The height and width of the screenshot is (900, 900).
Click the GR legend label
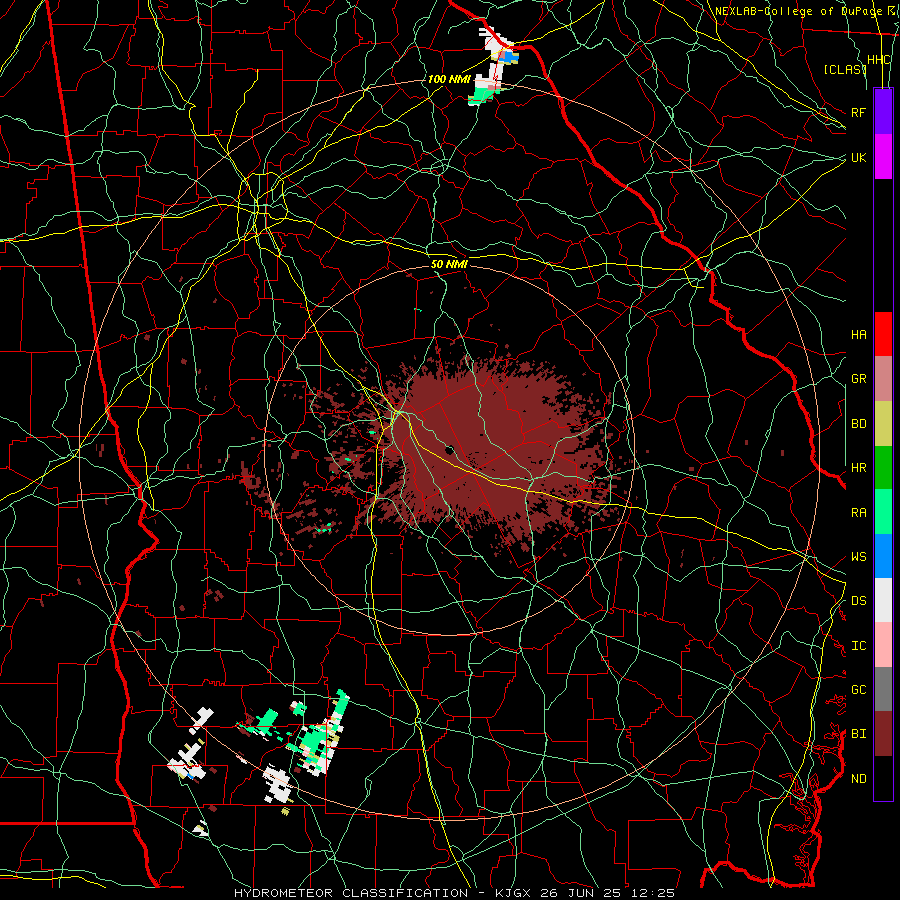(858, 379)
